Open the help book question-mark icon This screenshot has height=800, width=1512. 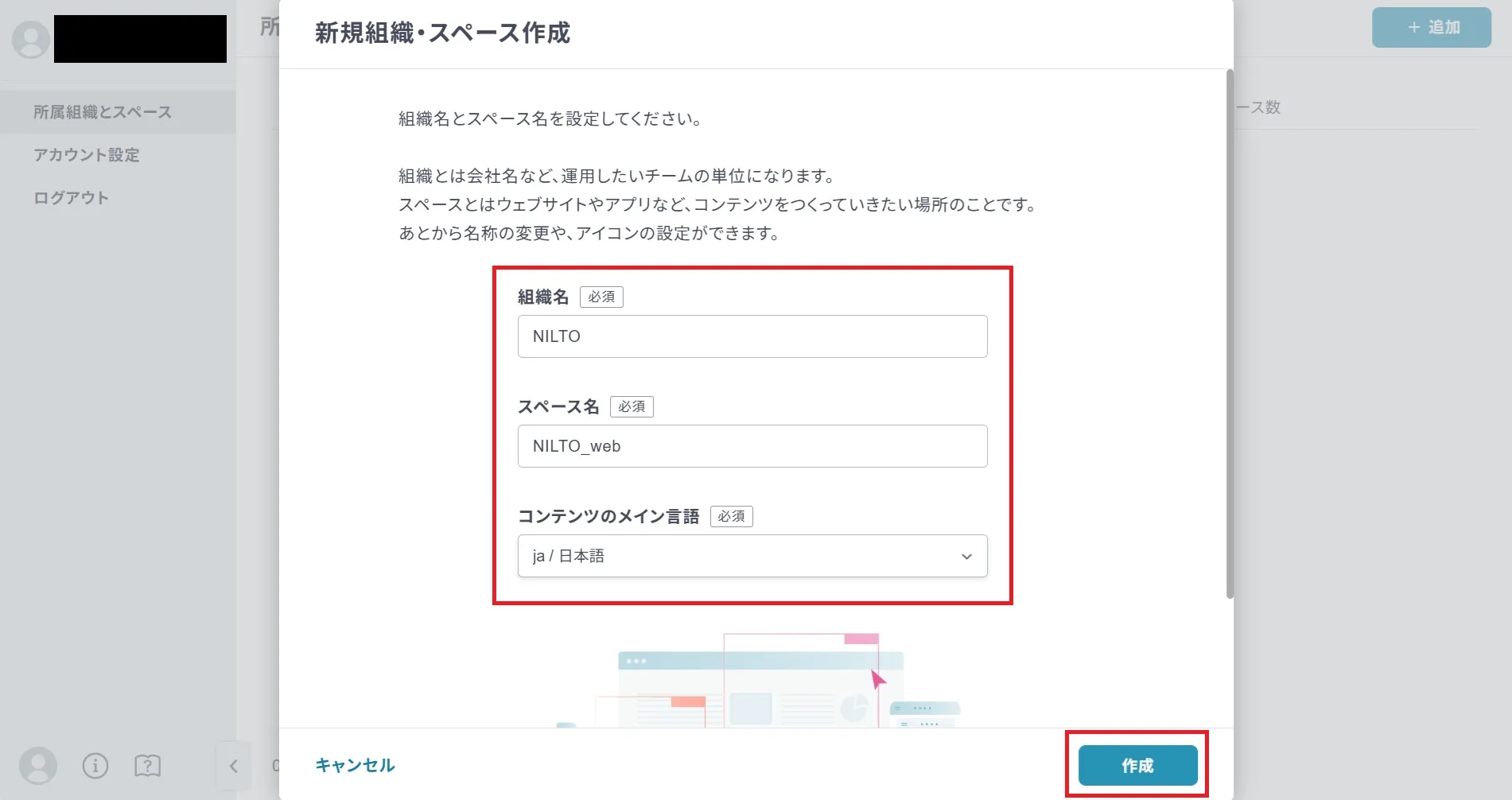pyautogui.click(x=148, y=766)
